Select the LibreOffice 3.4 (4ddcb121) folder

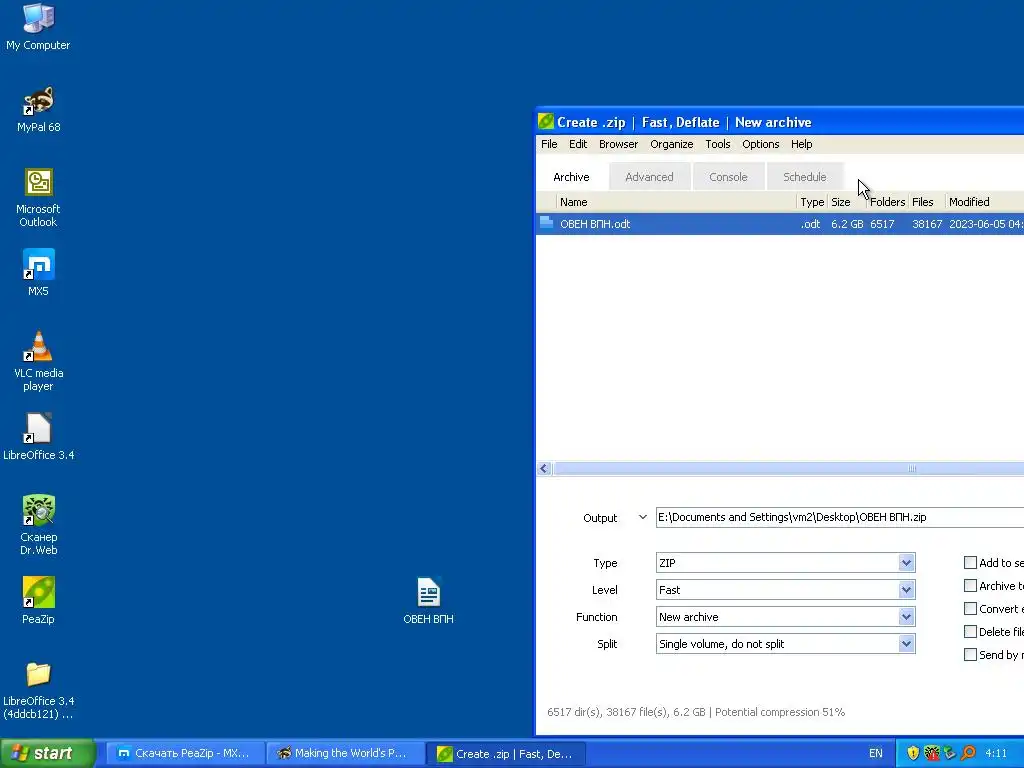click(x=39, y=690)
